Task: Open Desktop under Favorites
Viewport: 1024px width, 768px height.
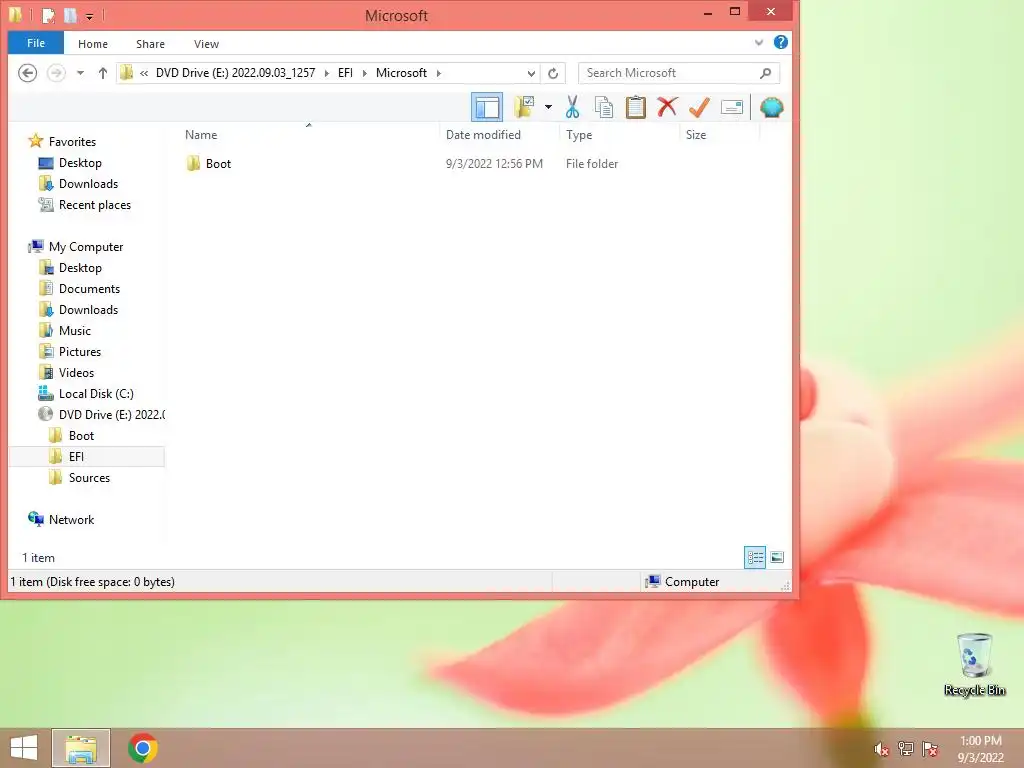Action: 80,163
